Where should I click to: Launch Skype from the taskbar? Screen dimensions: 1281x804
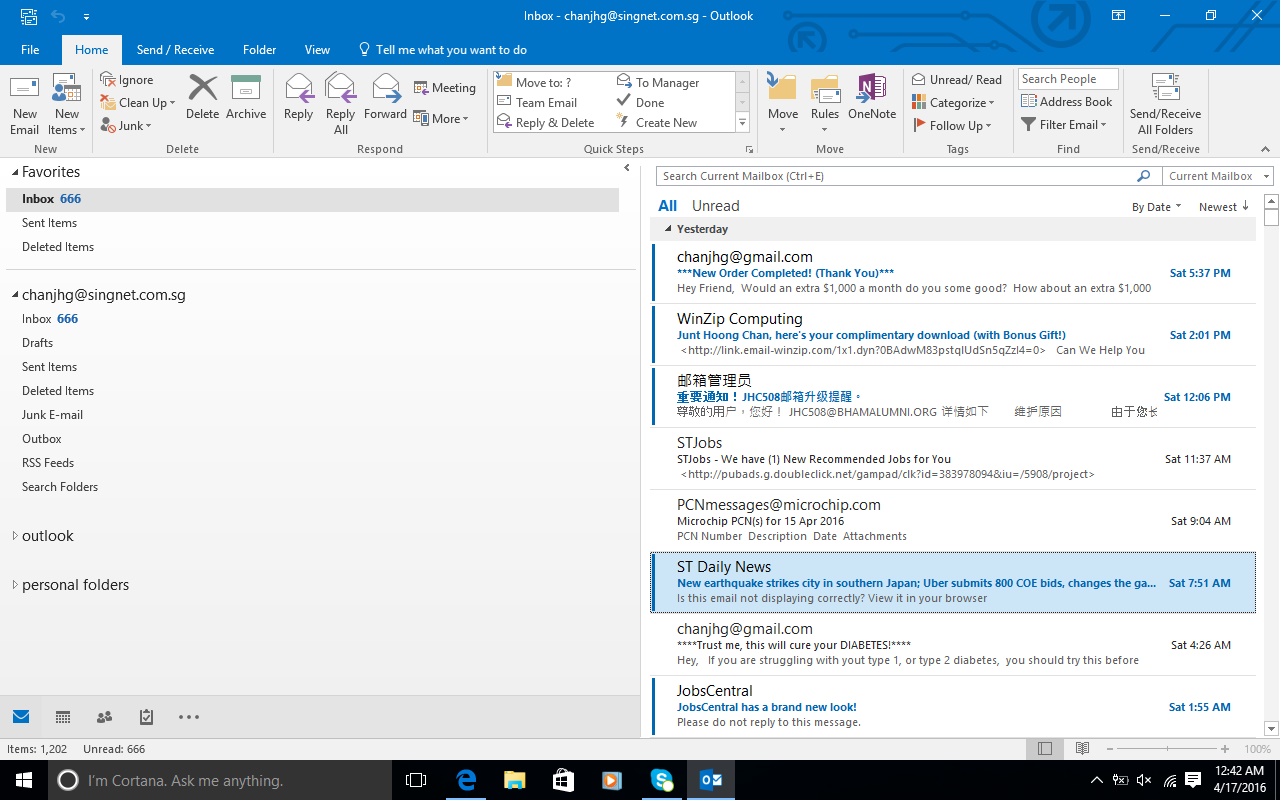[x=662, y=780]
